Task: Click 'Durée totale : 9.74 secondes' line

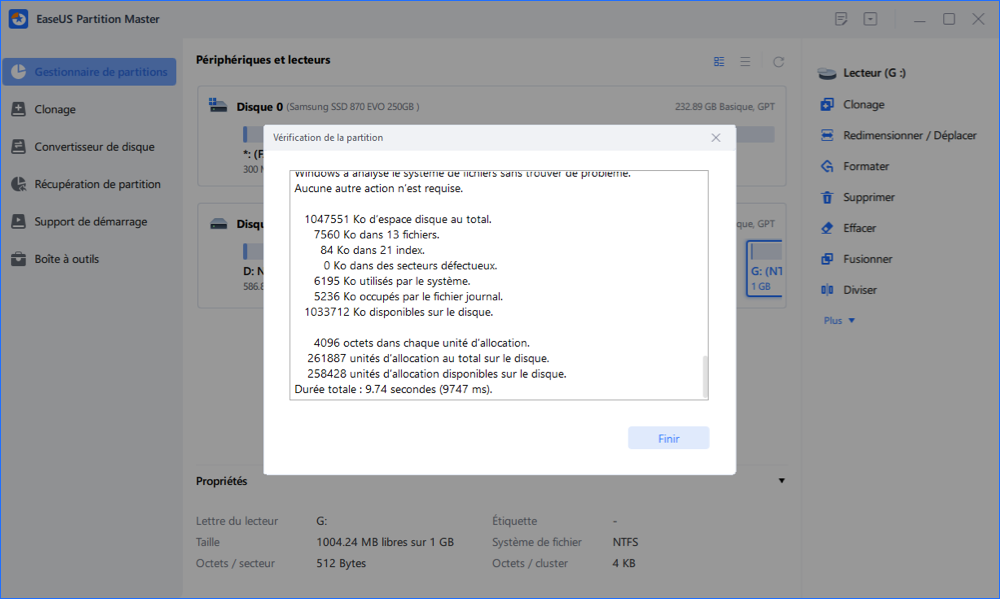Action: click(x=393, y=389)
